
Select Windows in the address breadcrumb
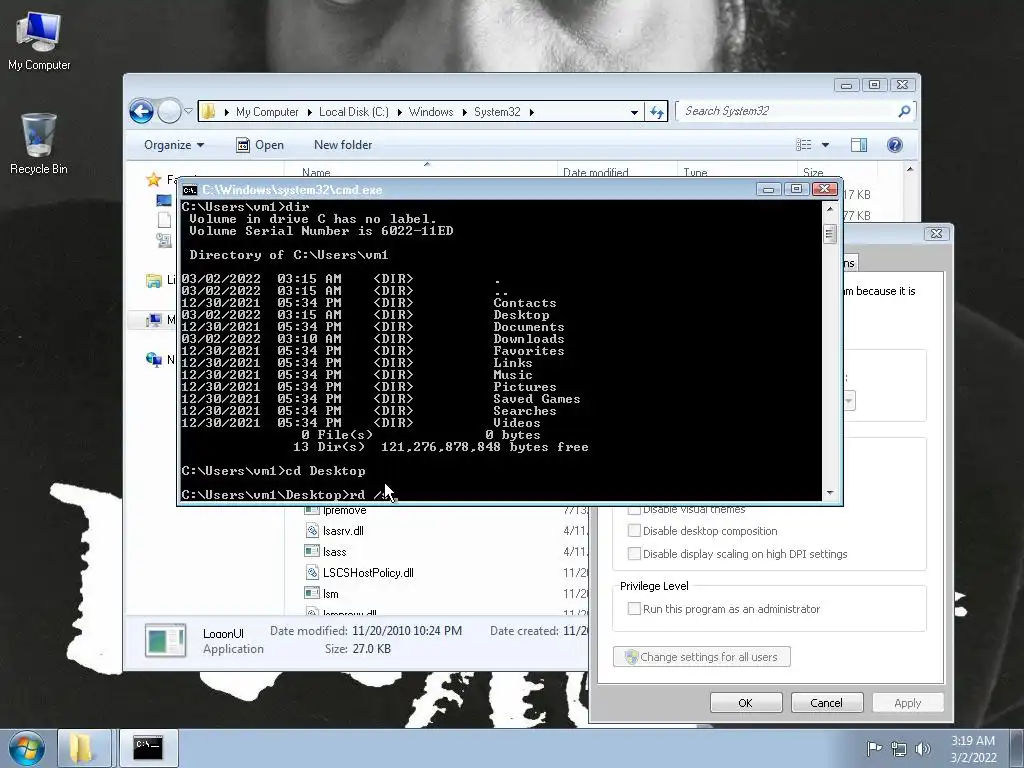coord(430,112)
